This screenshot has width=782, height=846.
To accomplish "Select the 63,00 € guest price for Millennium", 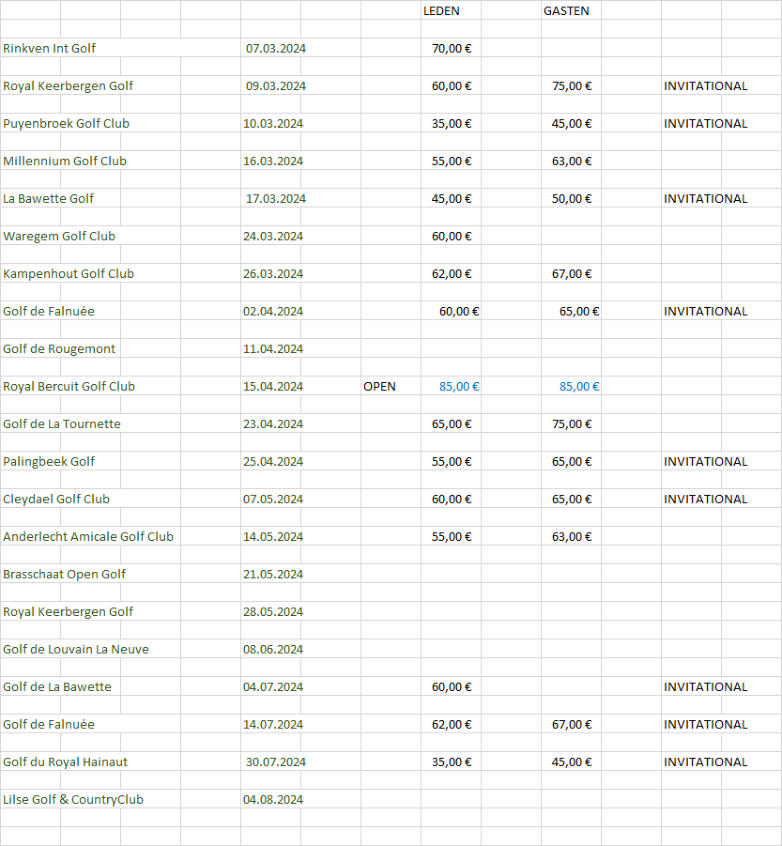I will pyautogui.click(x=572, y=161).
